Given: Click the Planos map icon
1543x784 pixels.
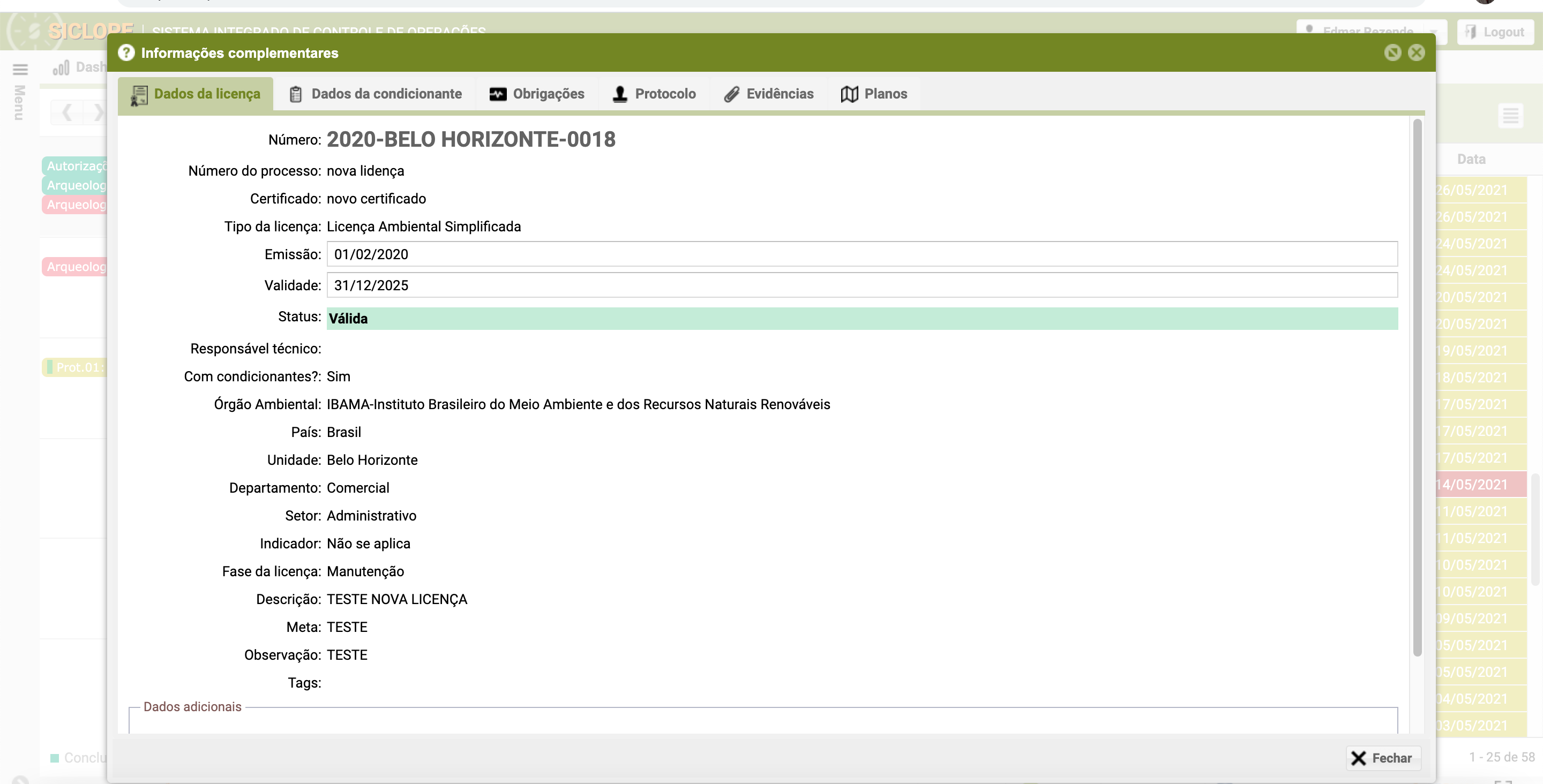Looking at the screenshot, I should tap(849, 94).
